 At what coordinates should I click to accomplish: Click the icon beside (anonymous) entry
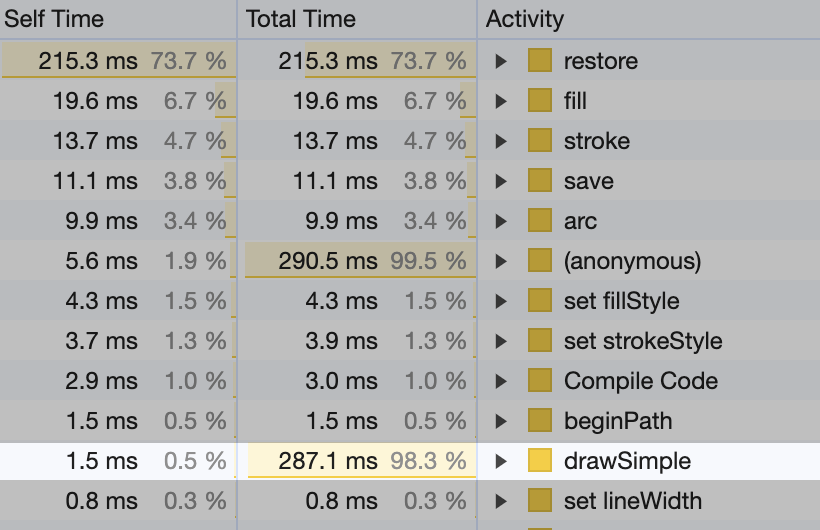[540, 261]
